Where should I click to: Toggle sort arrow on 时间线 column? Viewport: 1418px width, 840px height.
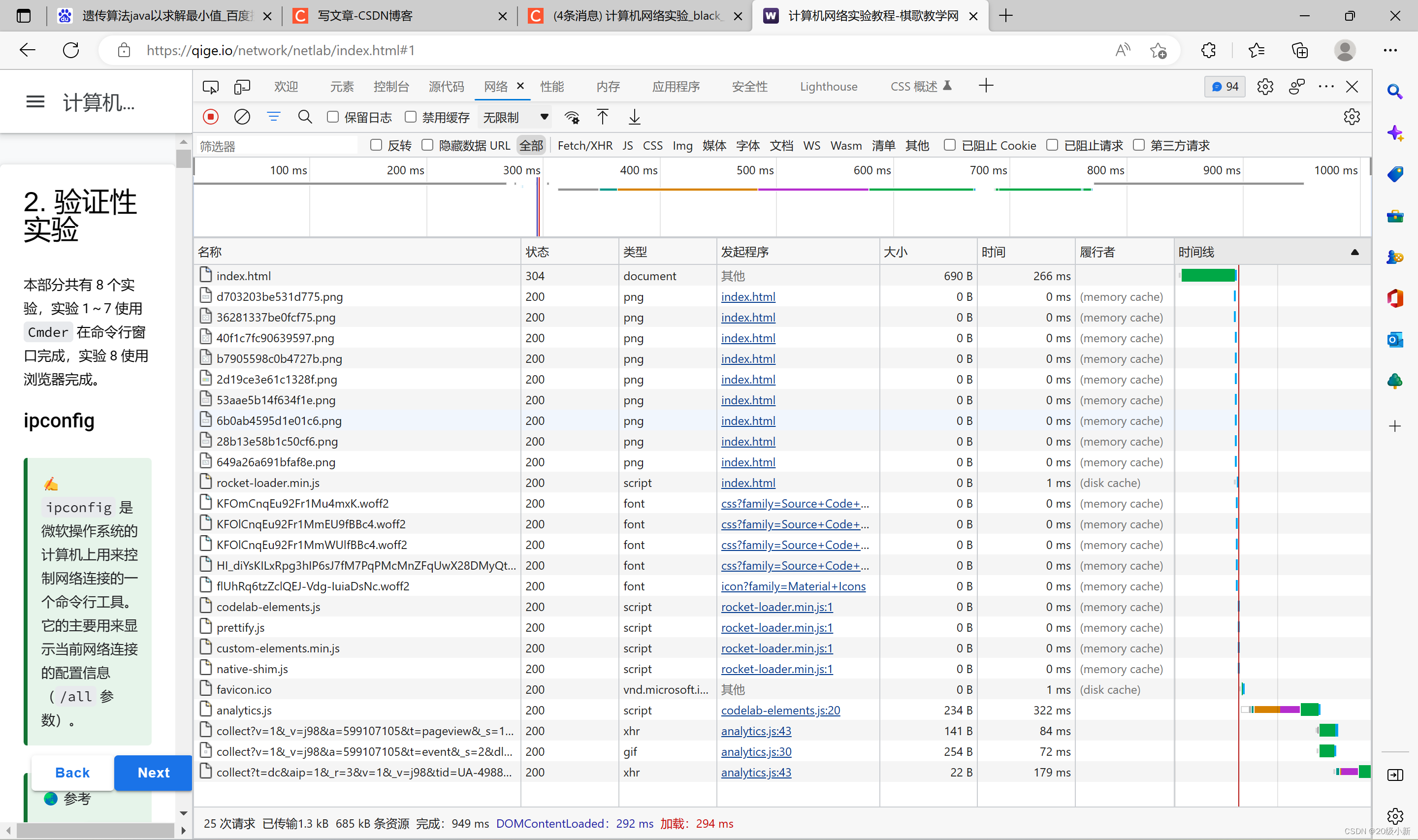point(1354,253)
